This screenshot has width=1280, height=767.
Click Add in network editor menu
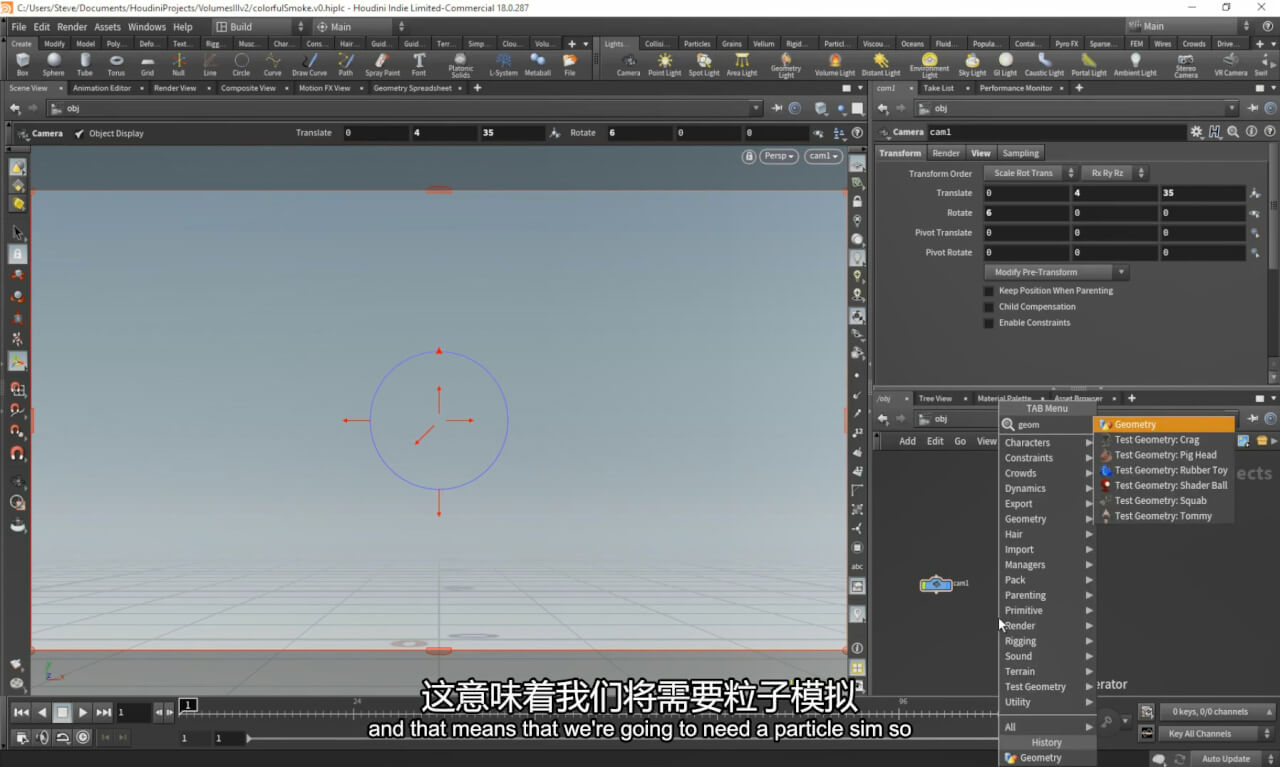(x=907, y=441)
